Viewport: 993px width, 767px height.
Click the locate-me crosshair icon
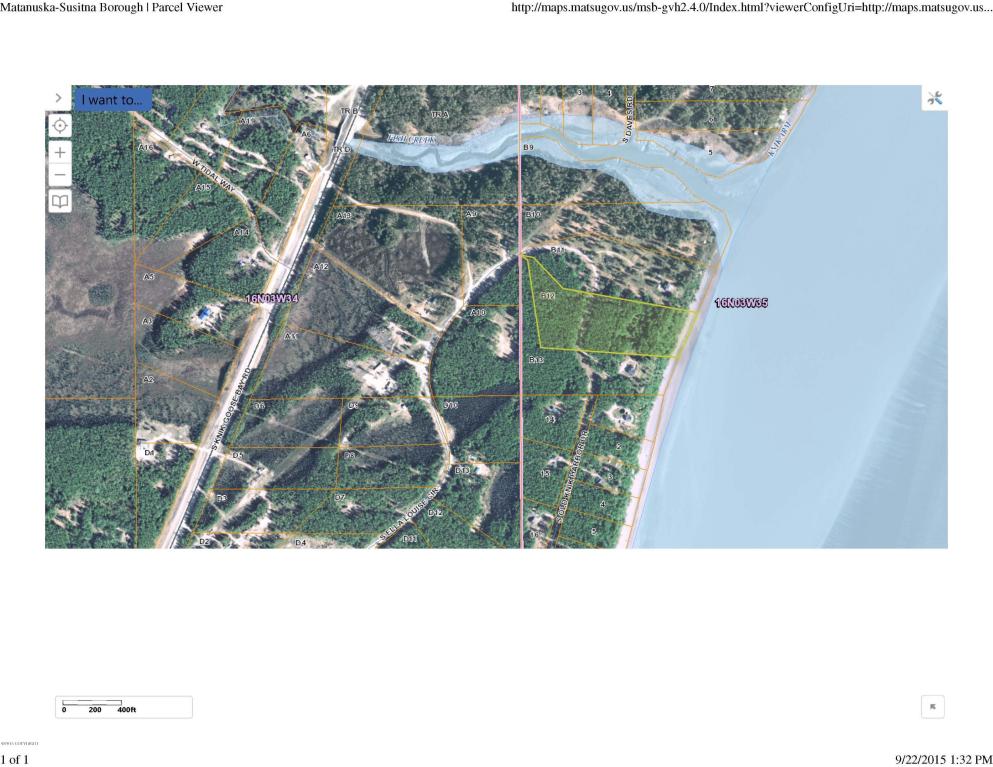tap(60, 125)
